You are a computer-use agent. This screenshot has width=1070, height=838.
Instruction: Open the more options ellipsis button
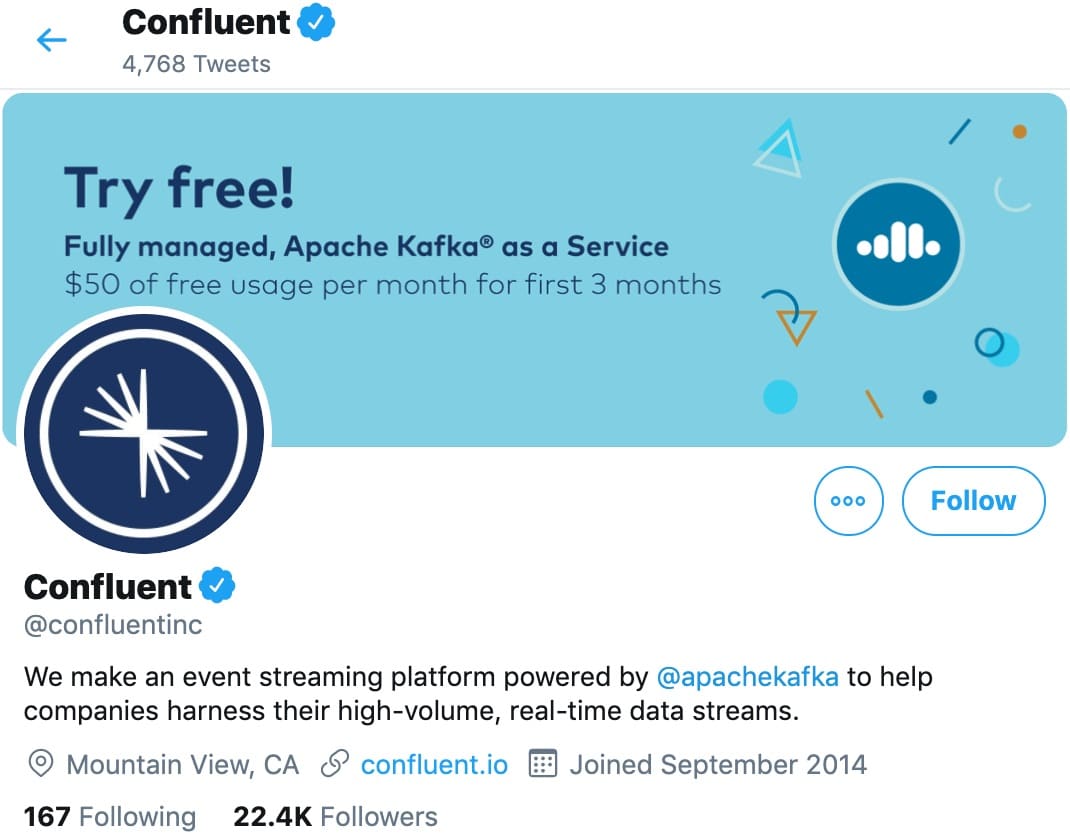click(848, 501)
